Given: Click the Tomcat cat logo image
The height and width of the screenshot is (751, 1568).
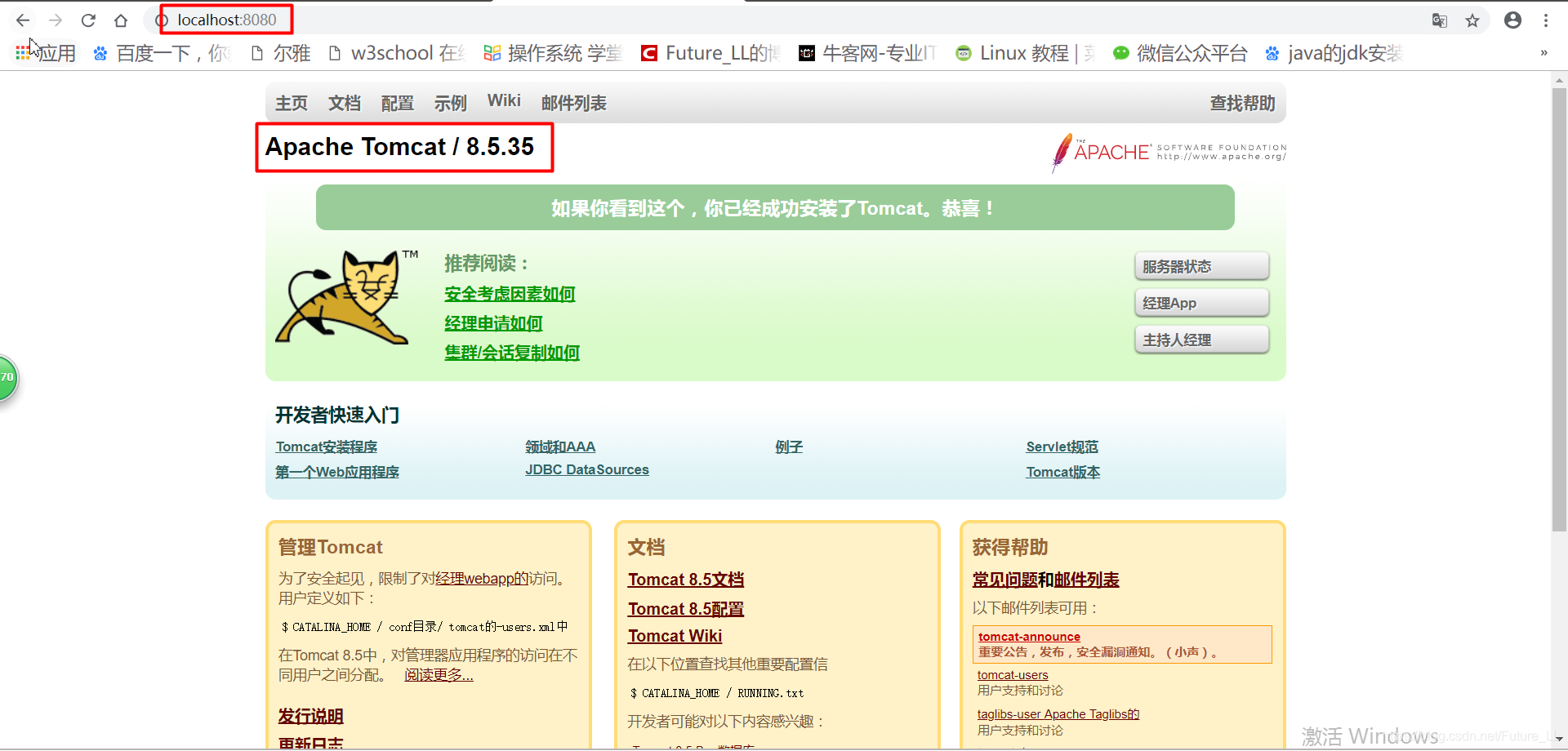Looking at the screenshot, I should [x=347, y=296].
